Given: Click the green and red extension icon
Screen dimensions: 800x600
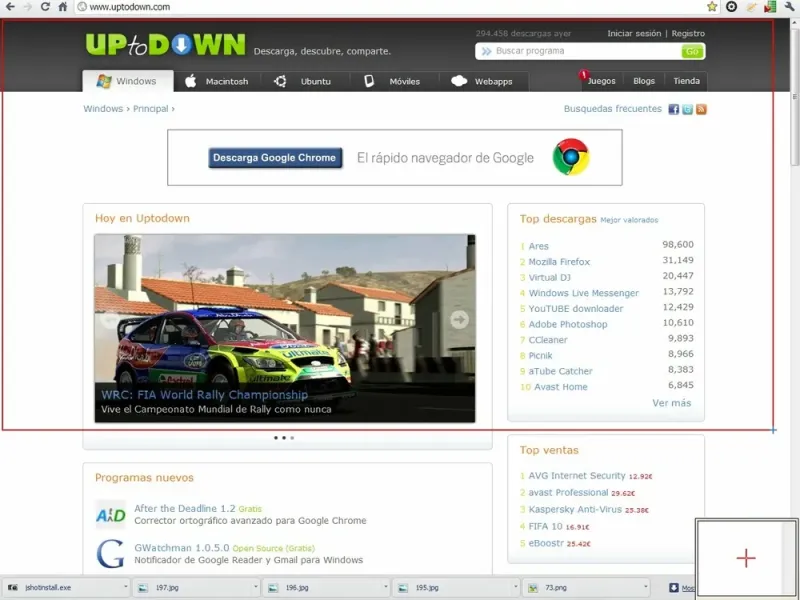Looking at the screenshot, I should [770, 7].
